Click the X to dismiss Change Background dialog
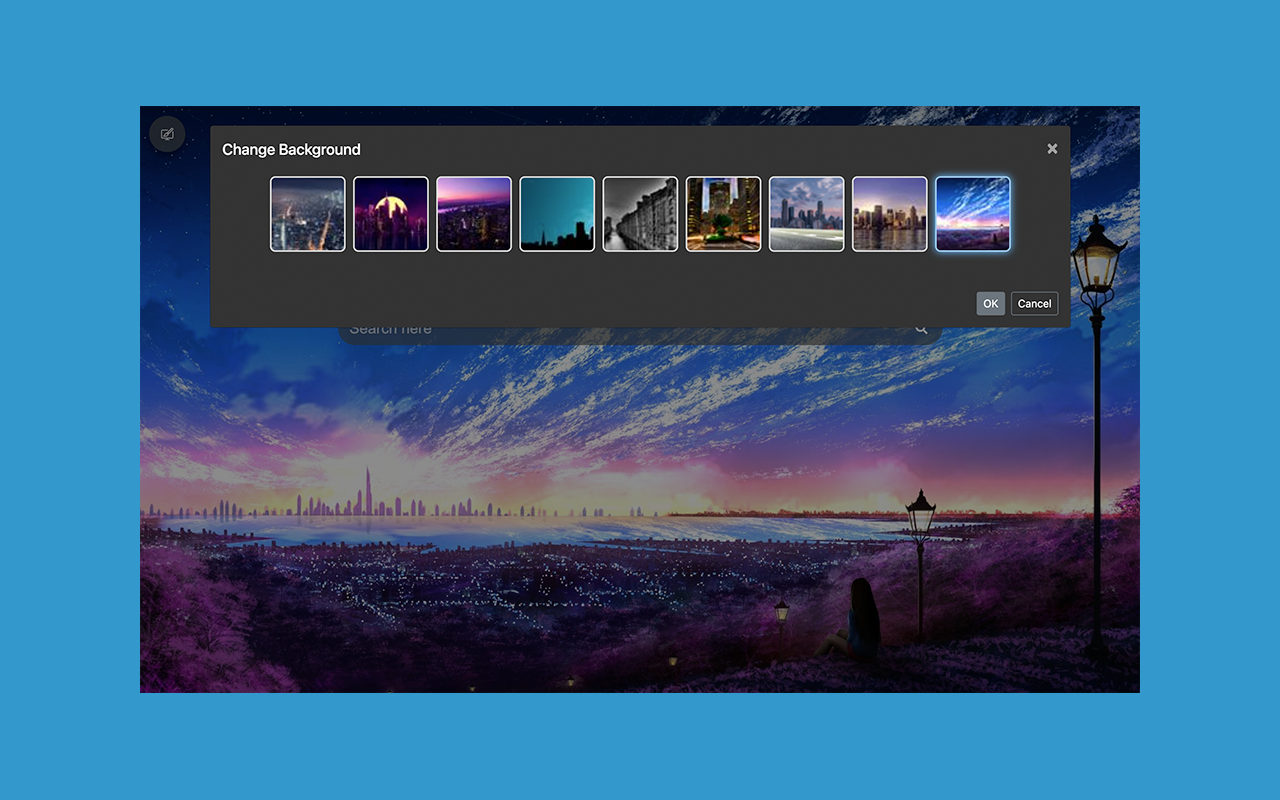1280x800 pixels. (1052, 147)
